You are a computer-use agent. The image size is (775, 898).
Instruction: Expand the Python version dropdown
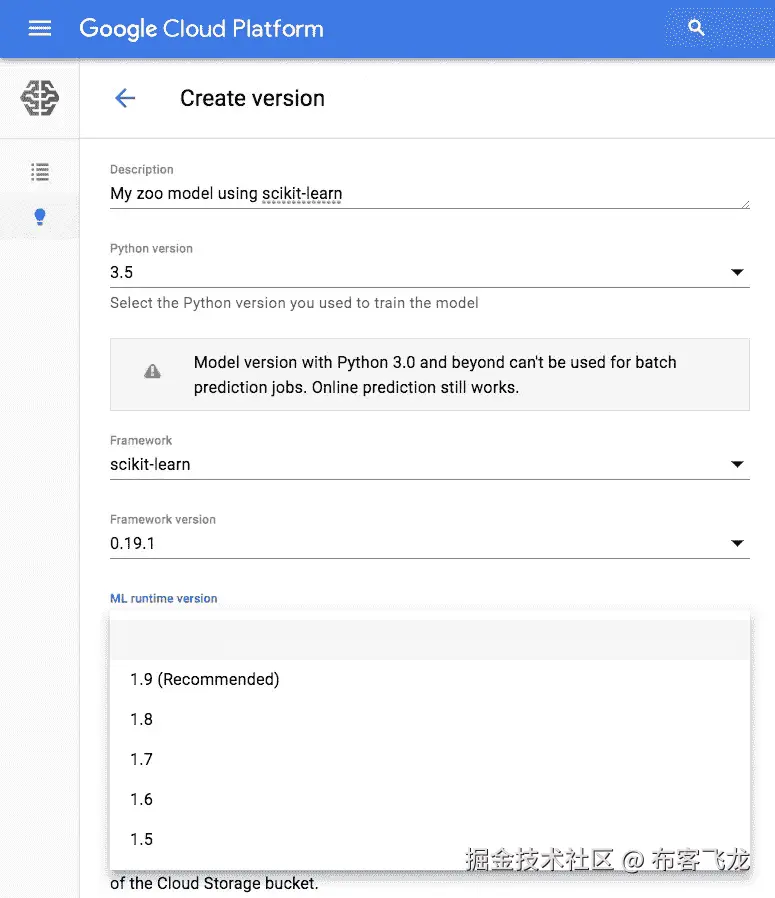pyautogui.click(x=737, y=272)
